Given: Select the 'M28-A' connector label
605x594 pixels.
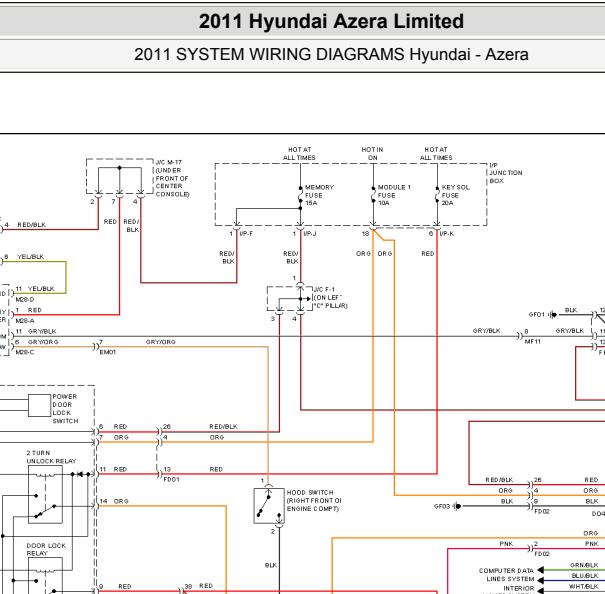Looking at the screenshot, I should point(25,321).
